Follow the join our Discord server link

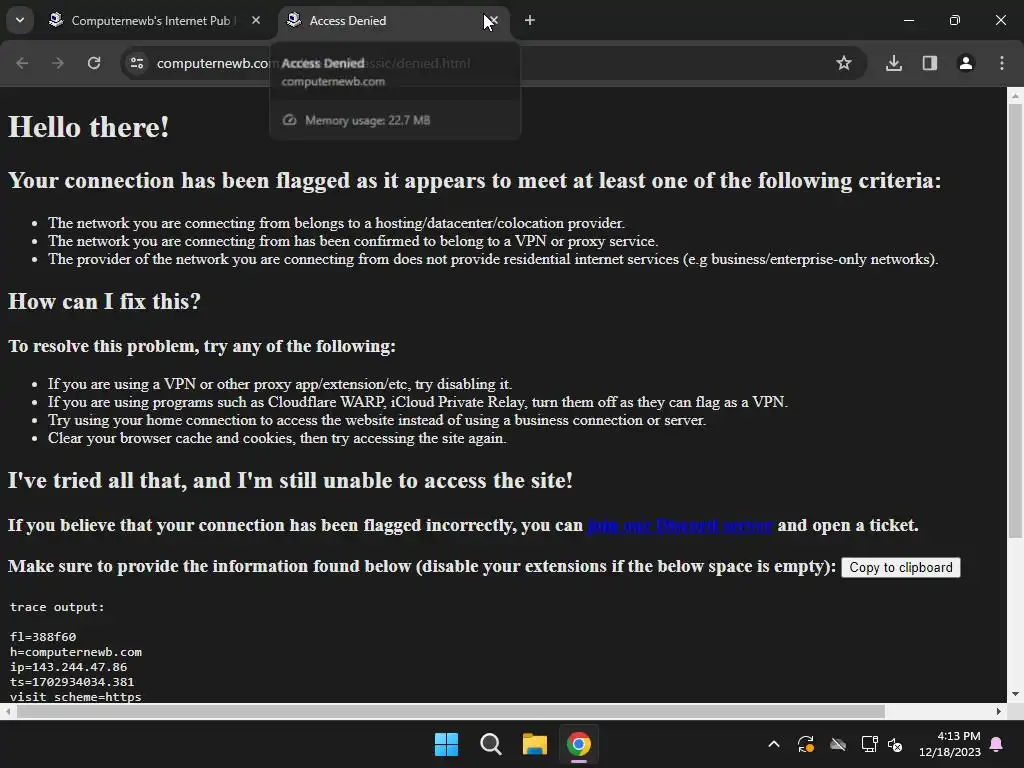(680, 526)
